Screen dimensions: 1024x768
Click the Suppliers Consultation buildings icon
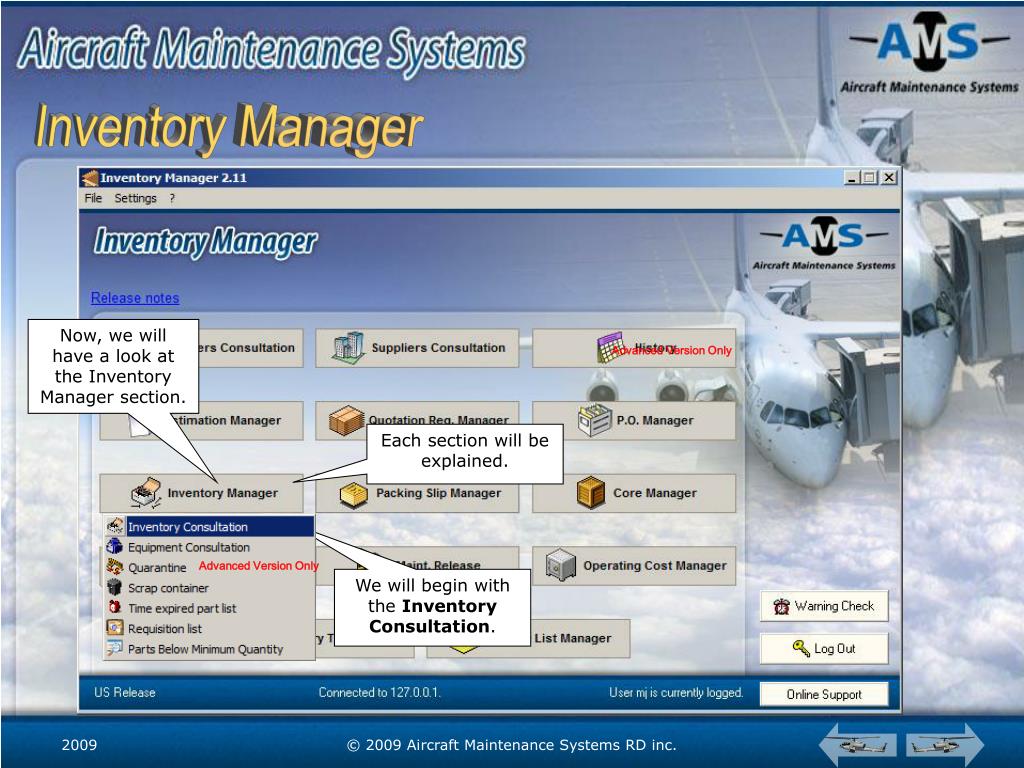coord(348,347)
